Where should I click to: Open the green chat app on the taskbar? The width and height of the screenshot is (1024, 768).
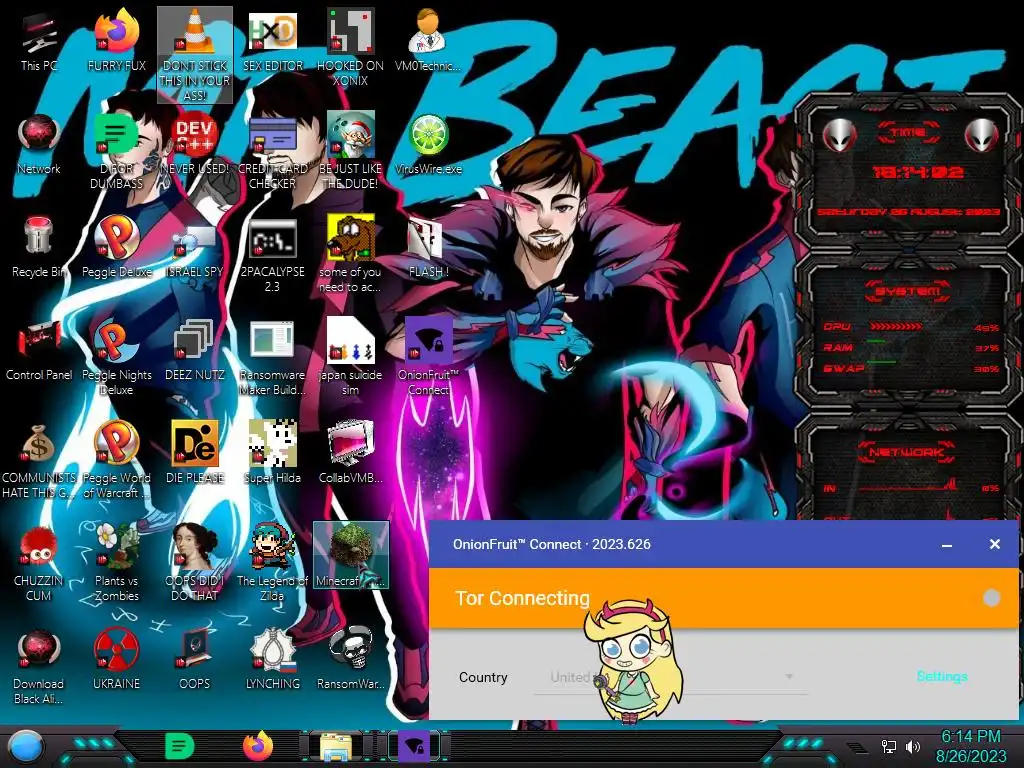pyautogui.click(x=180, y=746)
